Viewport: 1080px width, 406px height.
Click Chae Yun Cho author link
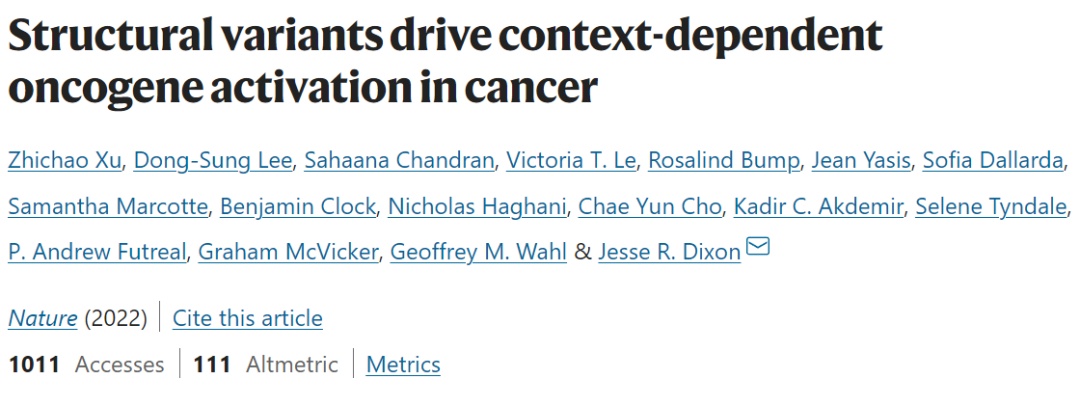pyautogui.click(x=650, y=206)
